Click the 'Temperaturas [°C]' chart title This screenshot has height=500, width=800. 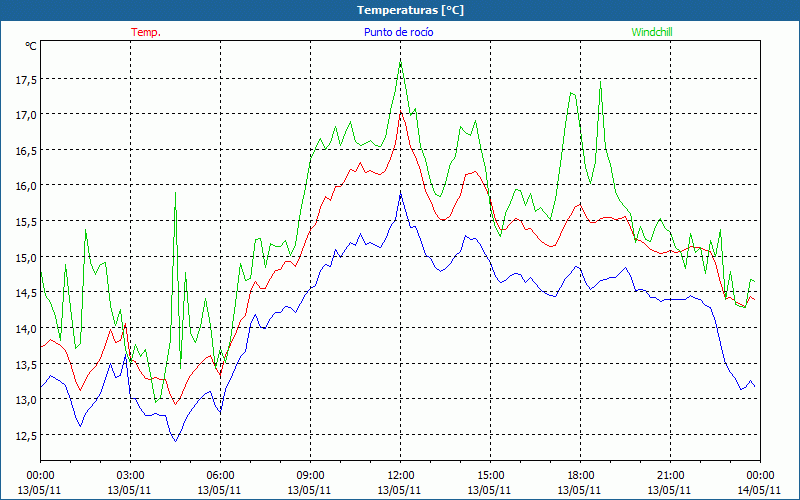click(x=410, y=10)
